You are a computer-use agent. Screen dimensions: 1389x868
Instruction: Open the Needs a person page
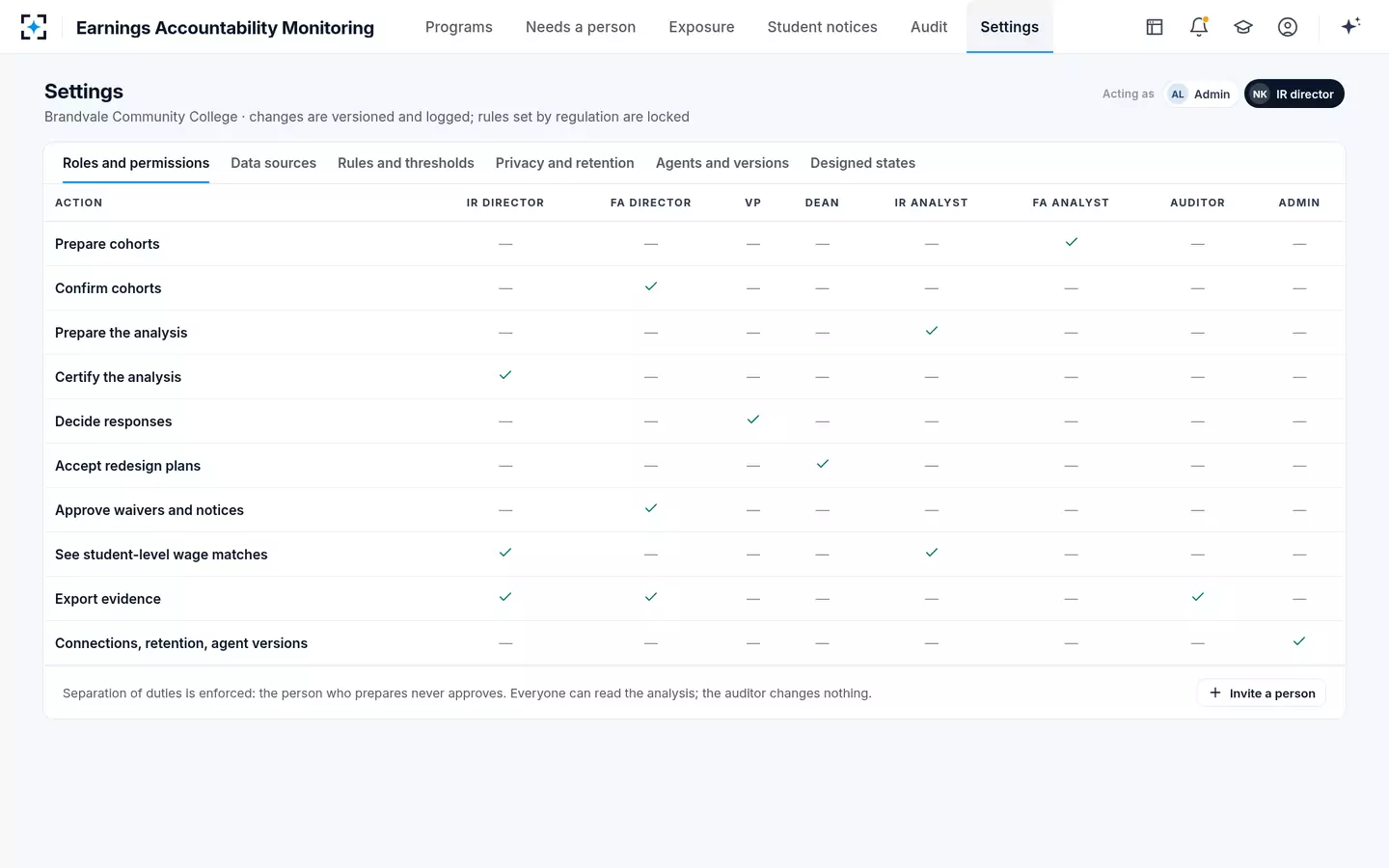click(581, 27)
